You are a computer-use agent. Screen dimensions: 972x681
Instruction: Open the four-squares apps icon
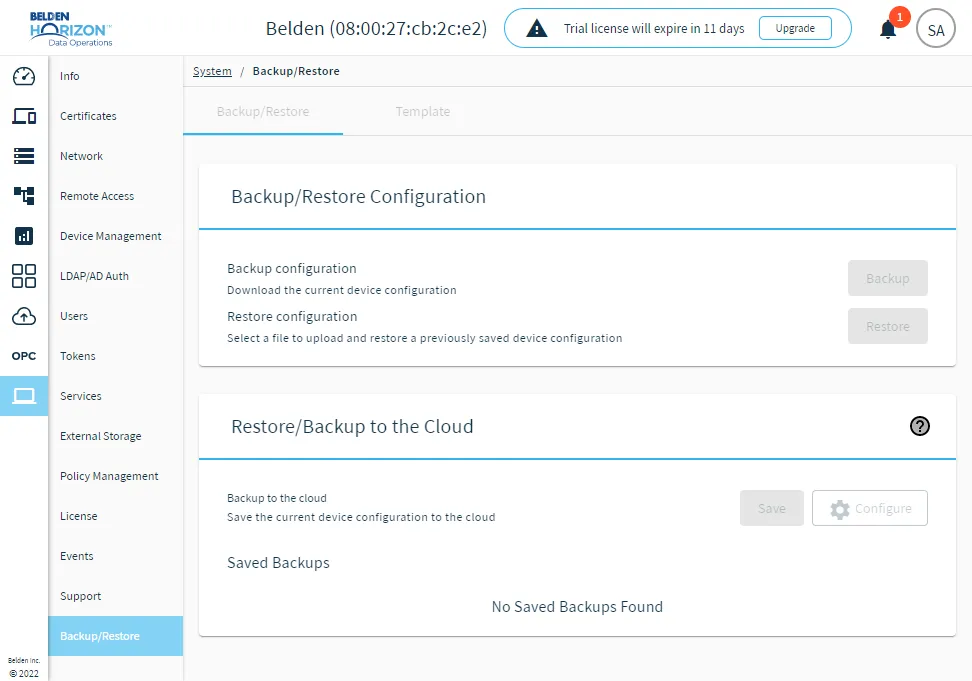tap(24, 276)
